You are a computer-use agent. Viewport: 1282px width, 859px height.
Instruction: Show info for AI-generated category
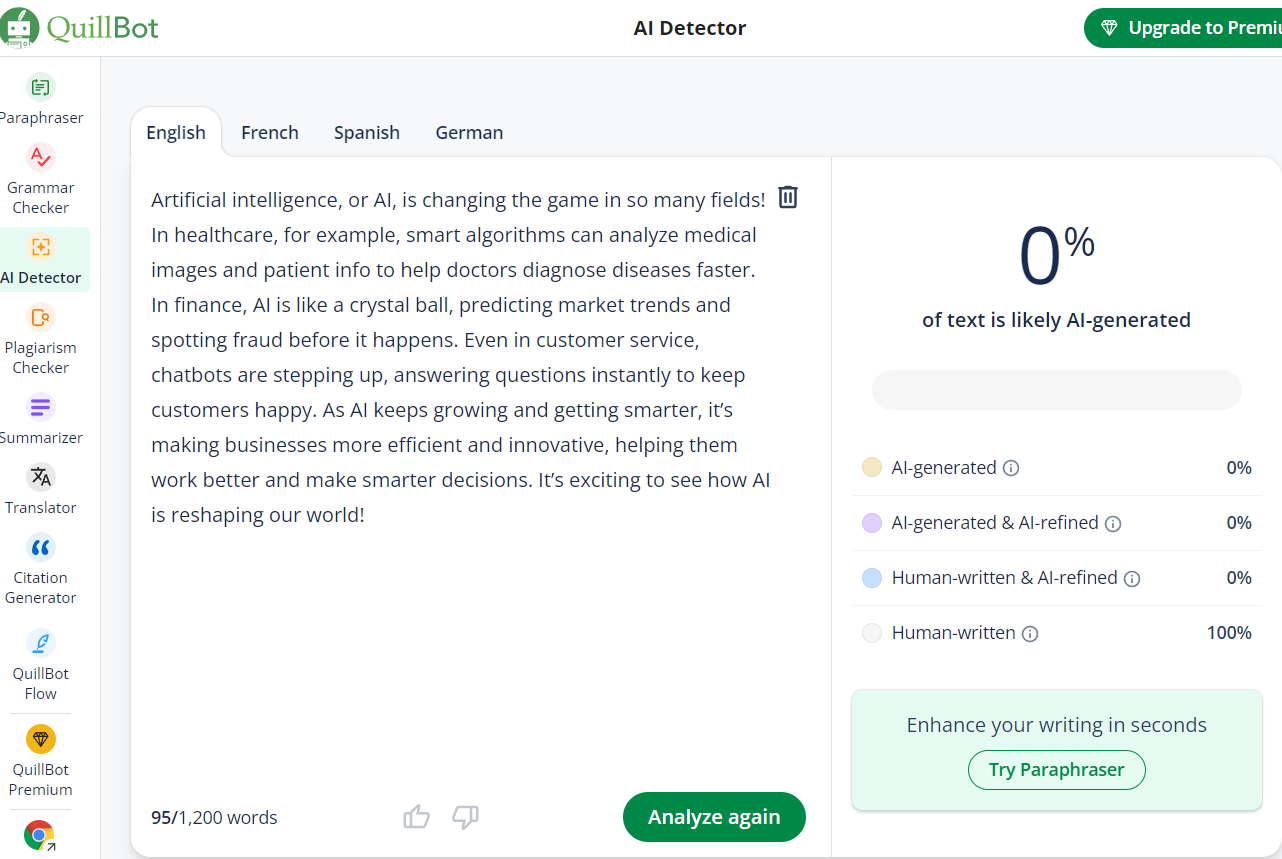[x=1011, y=468]
